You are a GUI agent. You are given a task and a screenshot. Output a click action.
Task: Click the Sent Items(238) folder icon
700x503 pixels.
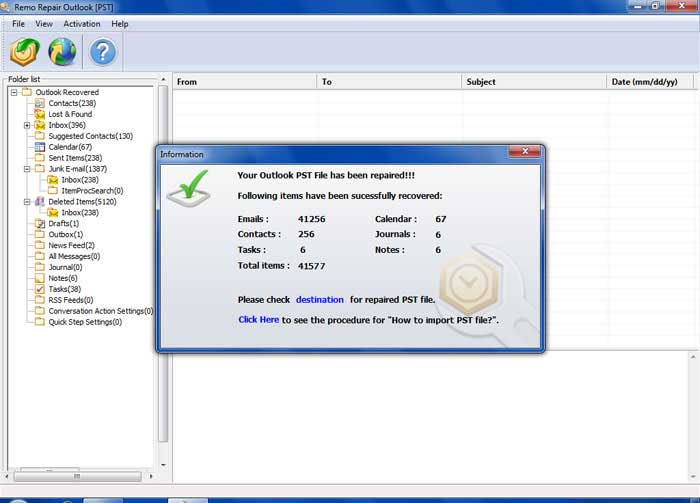40,158
